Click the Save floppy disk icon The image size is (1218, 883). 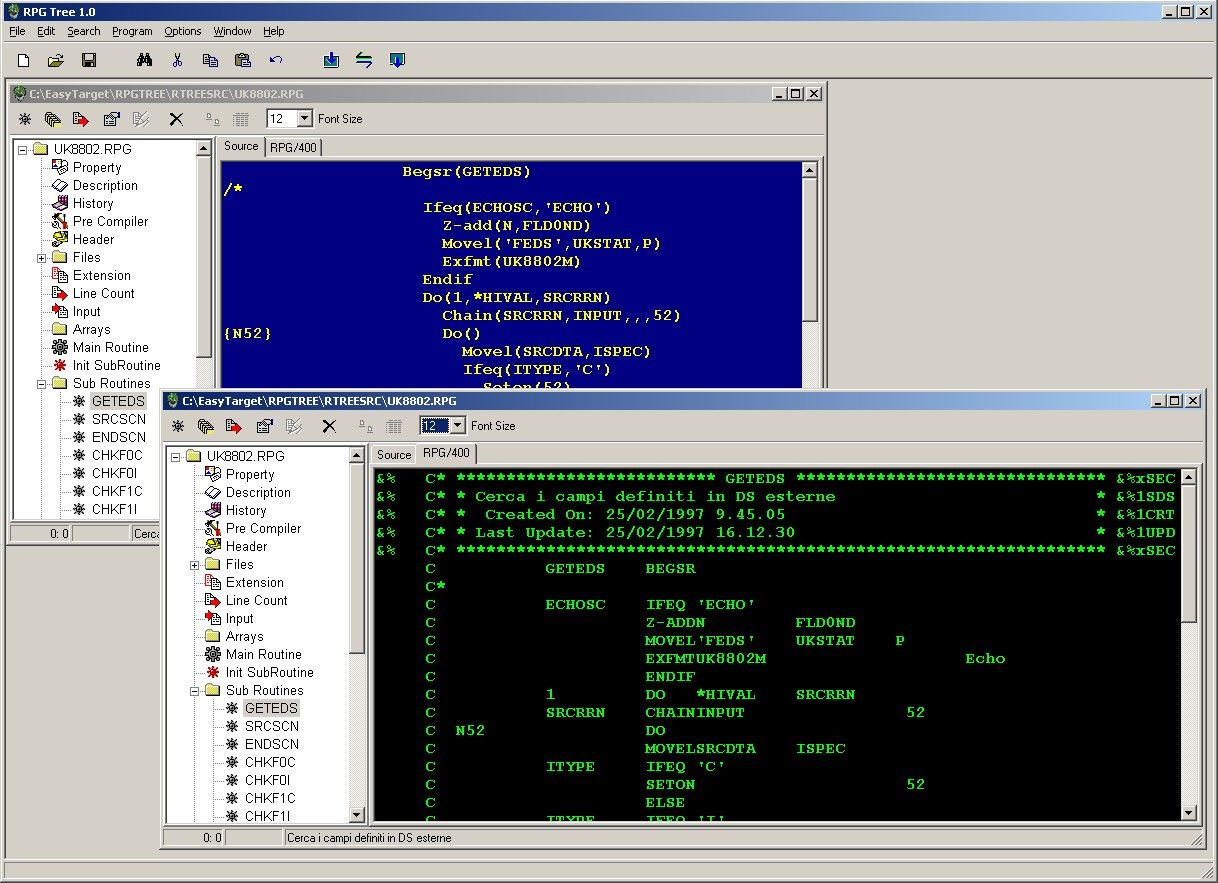[x=89, y=60]
